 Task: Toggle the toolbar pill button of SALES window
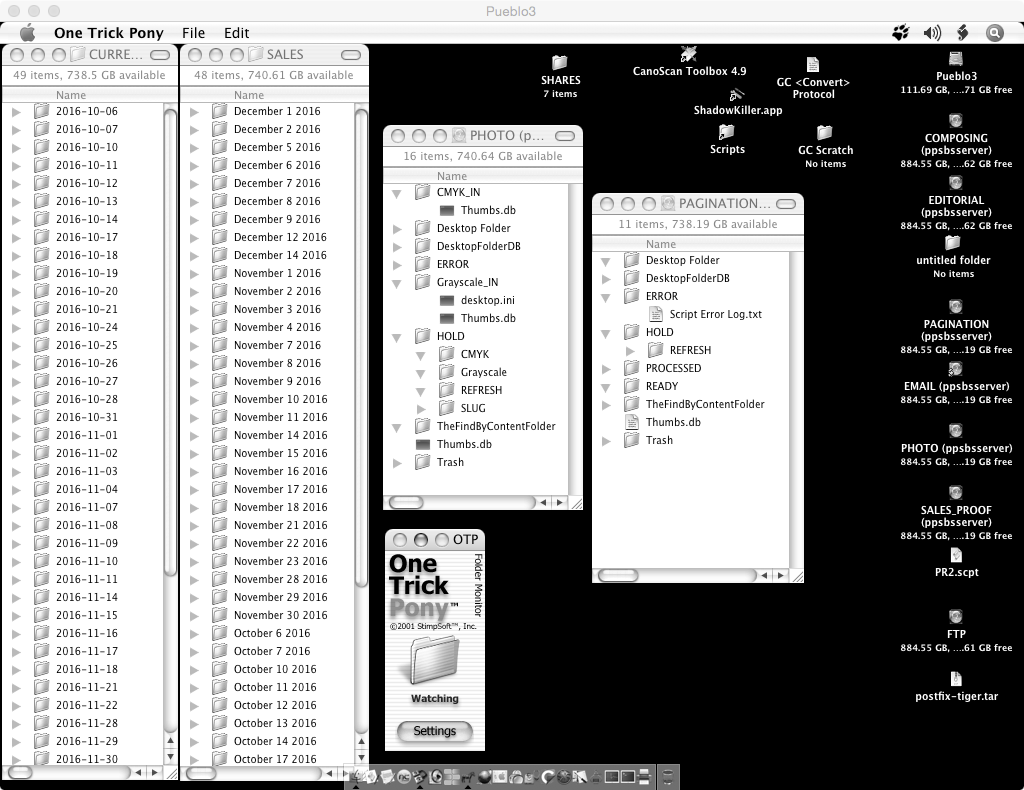[x=351, y=55]
